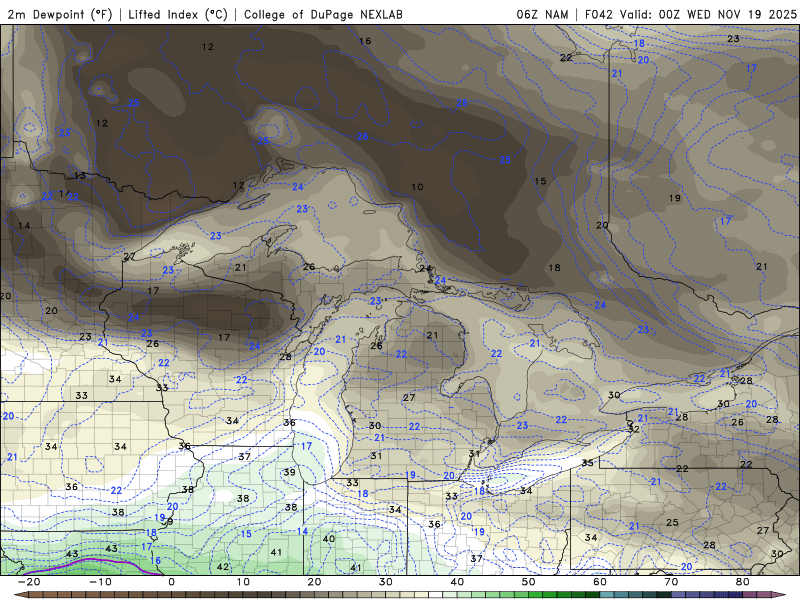Image resolution: width=800 pixels, height=600 pixels.
Task: Click the black "15" dewpoint value on the map
Action: [540, 181]
